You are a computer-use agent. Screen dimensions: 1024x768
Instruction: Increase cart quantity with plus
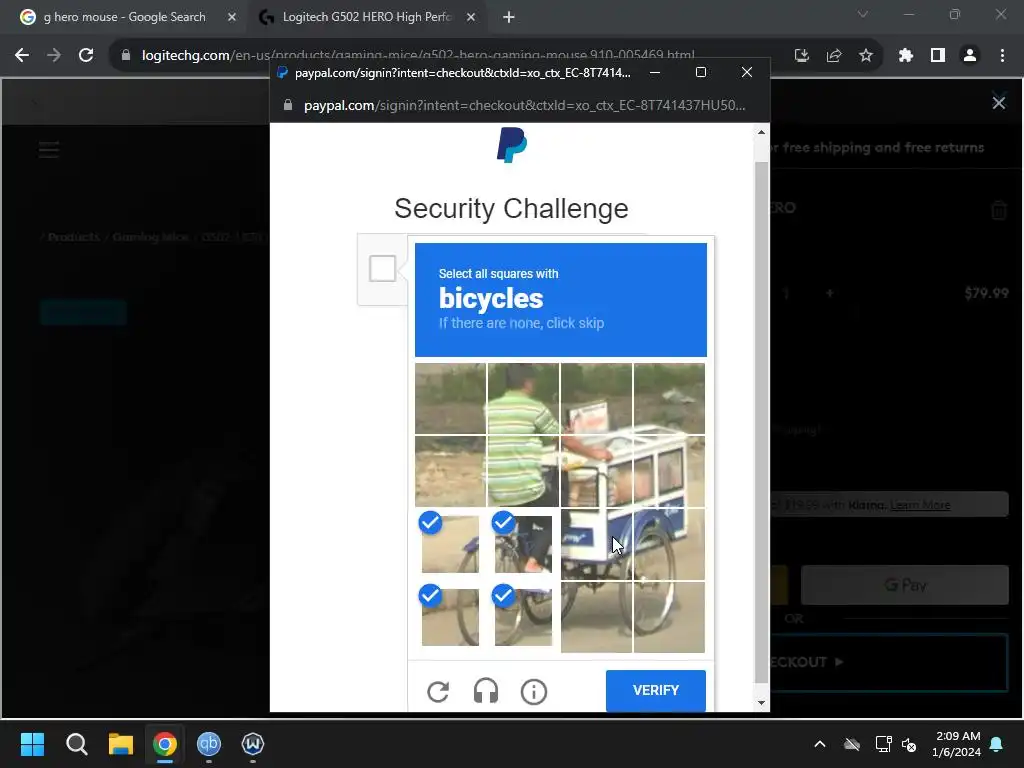pyautogui.click(x=829, y=293)
